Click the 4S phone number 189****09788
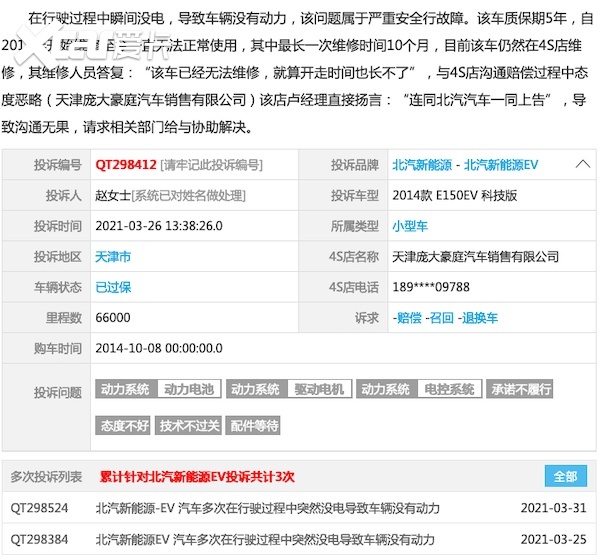 pyautogui.click(x=431, y=287)
